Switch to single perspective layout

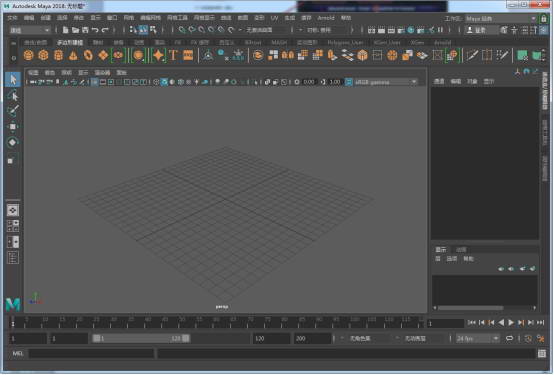13,210
